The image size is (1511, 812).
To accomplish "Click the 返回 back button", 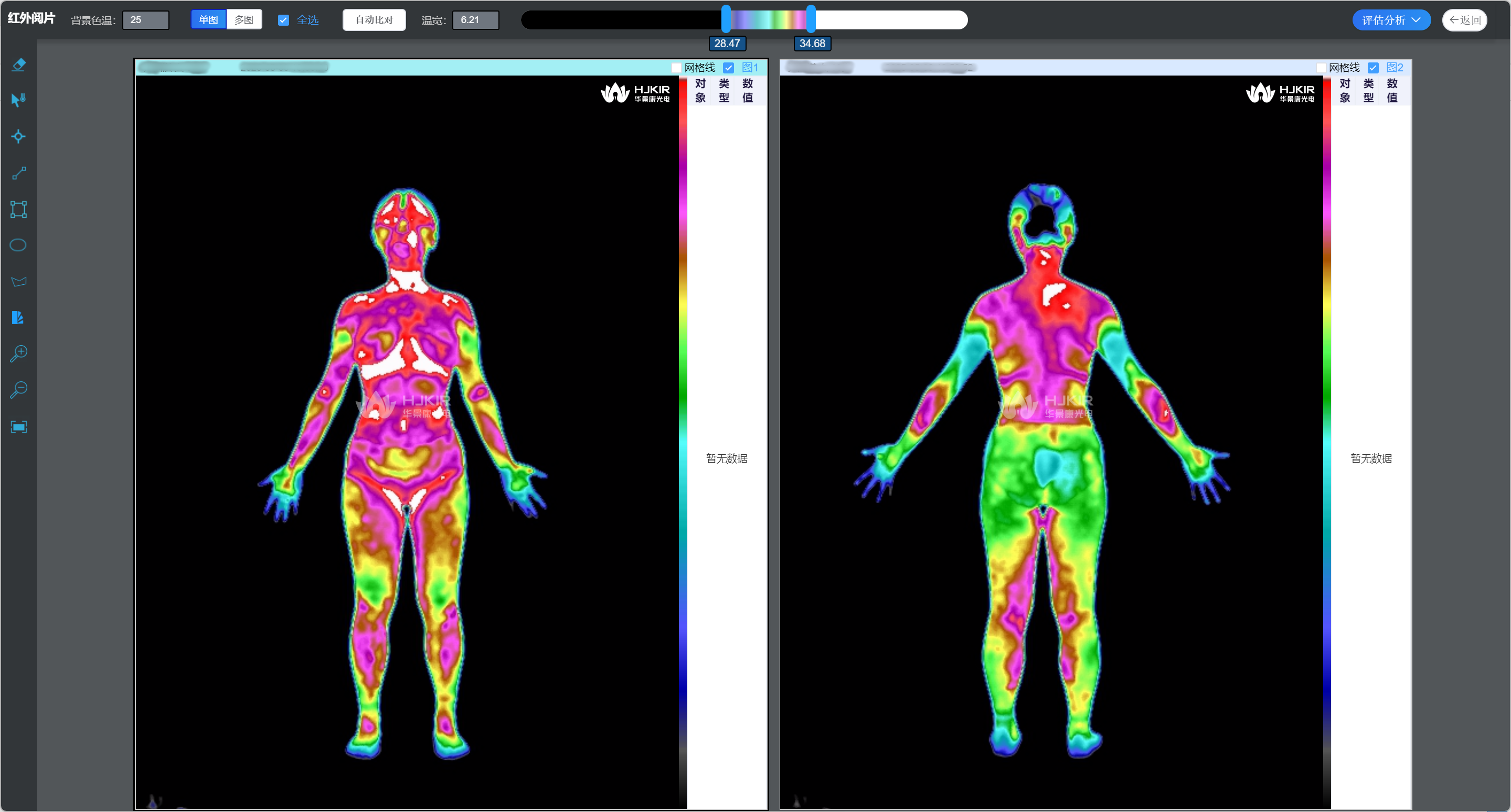I will pyautogui.click(x=1464, y=20).
